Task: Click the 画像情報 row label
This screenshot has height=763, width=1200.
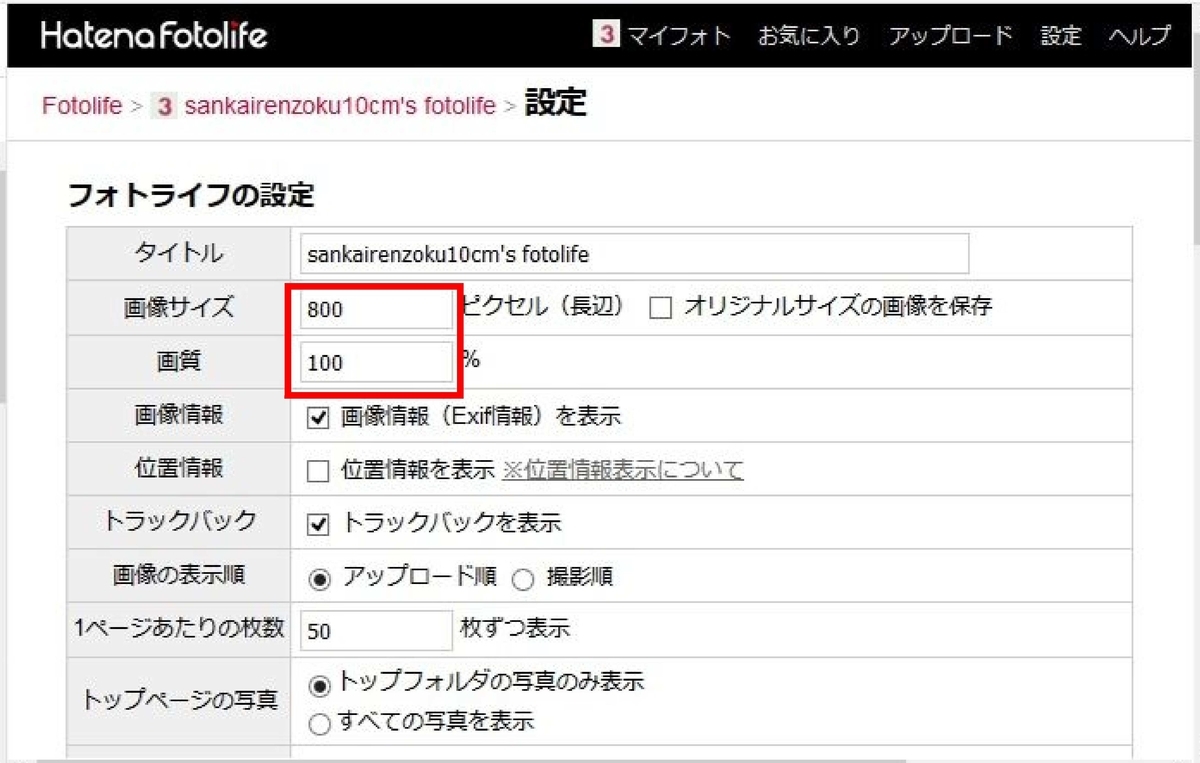Action: click(x=179, y=416)
